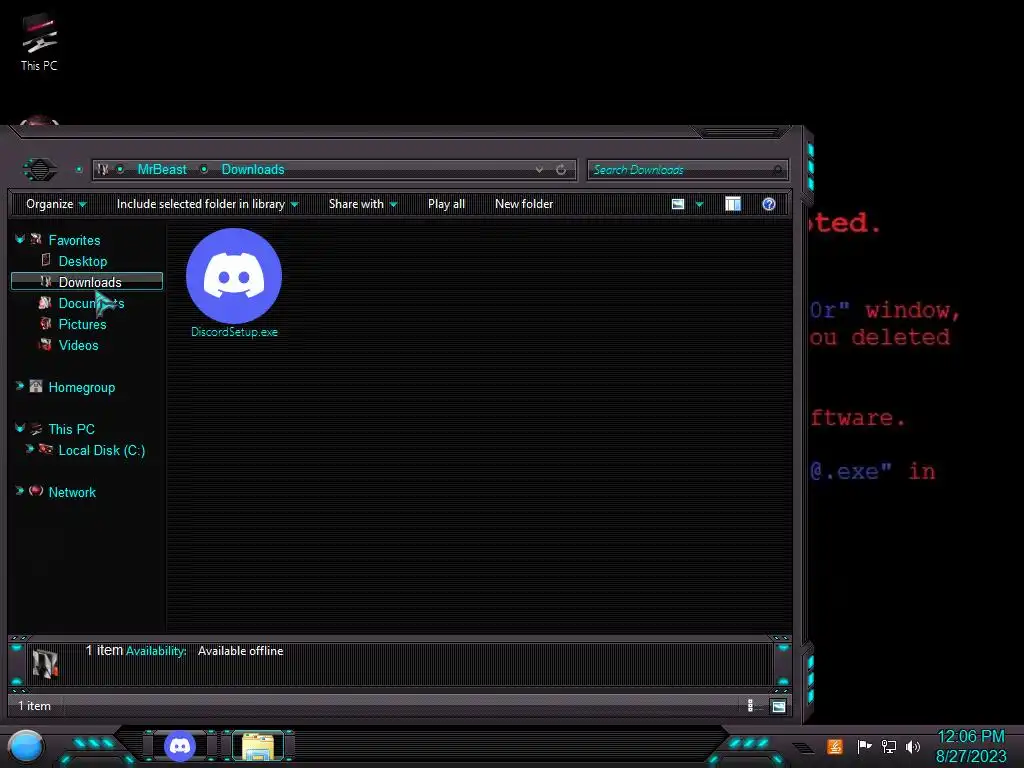The width and height of the screenshot is (1024, 768).
Task: Collapse the This PC tree node
Action: tap(20, 428)
